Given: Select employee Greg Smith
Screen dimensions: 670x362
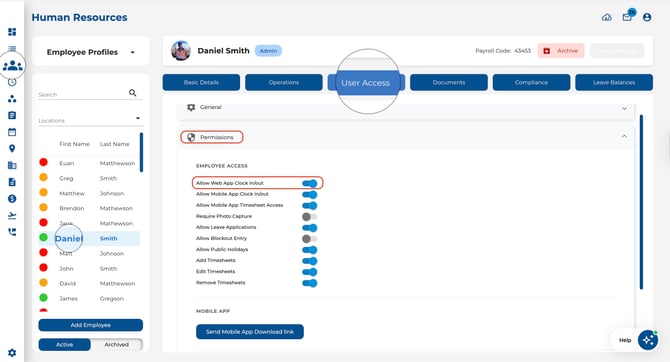Looking at the screenshot, I should pyautogui.click(x=89, y=178).
